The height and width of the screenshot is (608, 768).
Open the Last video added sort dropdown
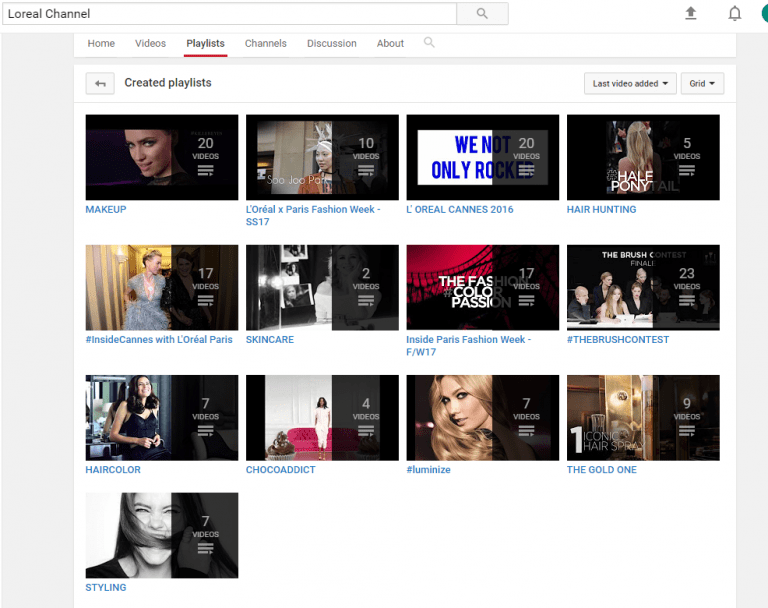pos(630,83)
